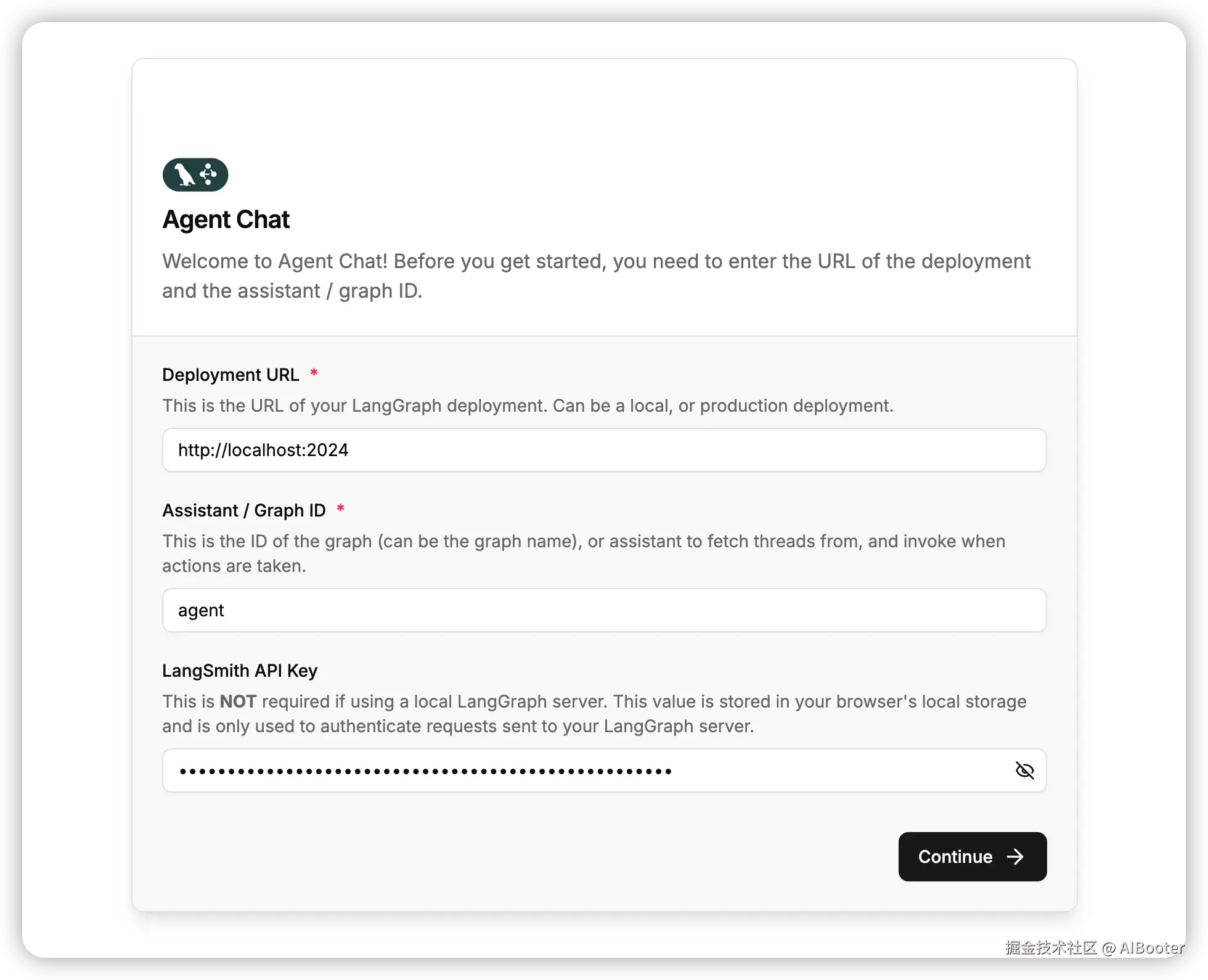Screen dimensions: 1208x980
Task: Click the Deployment URL label
Action: (x=231, y=375)
